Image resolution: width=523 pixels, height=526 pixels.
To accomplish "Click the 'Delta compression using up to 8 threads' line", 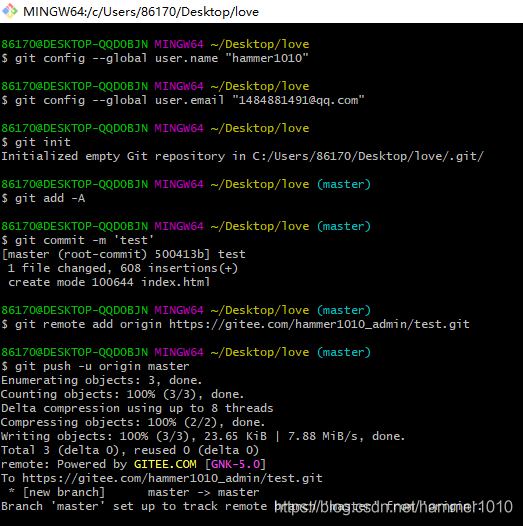I will click(x=137, y=408).
